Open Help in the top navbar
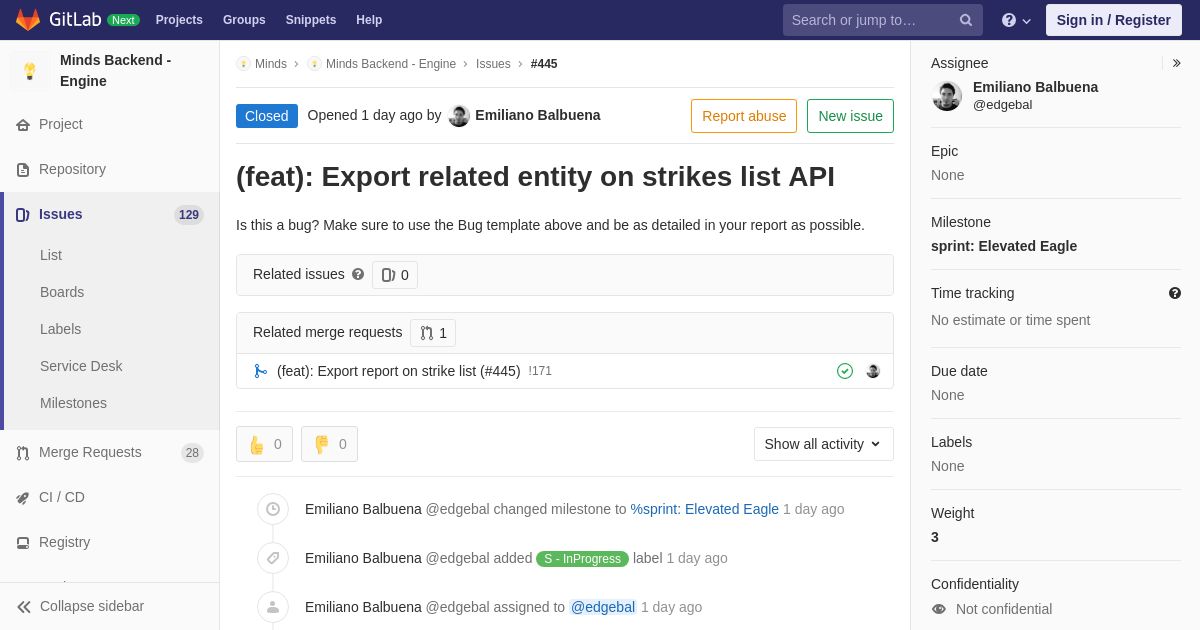This screenshot has height=630, width=1200. click(369, 20)
